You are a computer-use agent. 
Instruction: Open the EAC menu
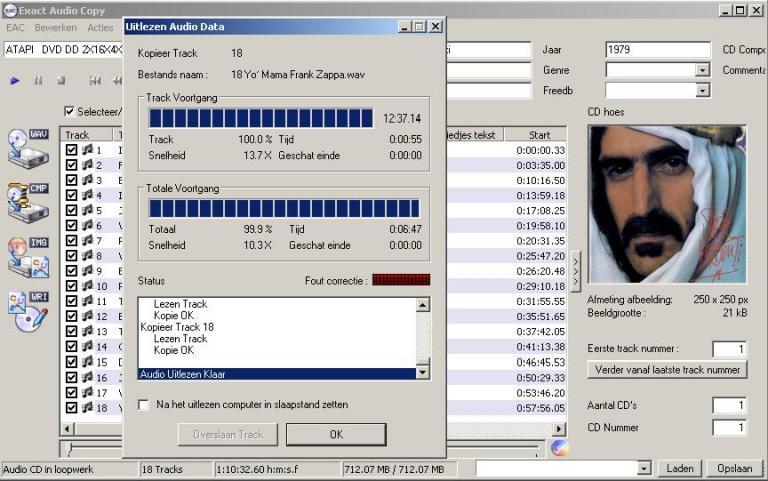click(x=15, y=28)
